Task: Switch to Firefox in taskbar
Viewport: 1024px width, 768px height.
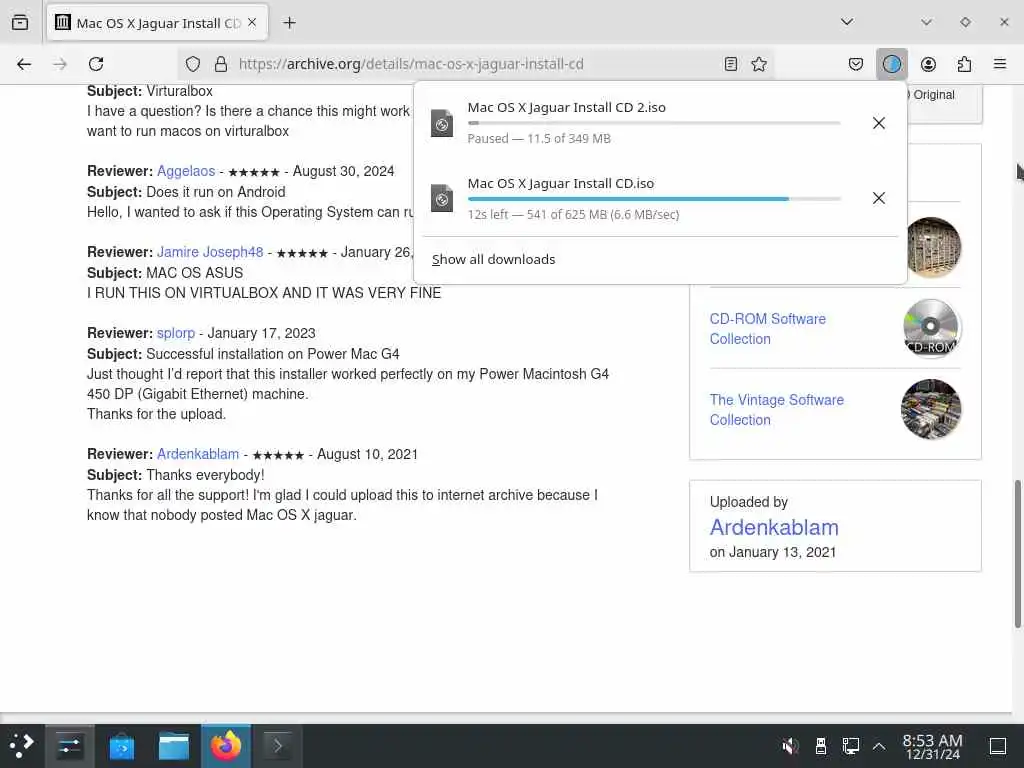Action: (x=226, y=746)
